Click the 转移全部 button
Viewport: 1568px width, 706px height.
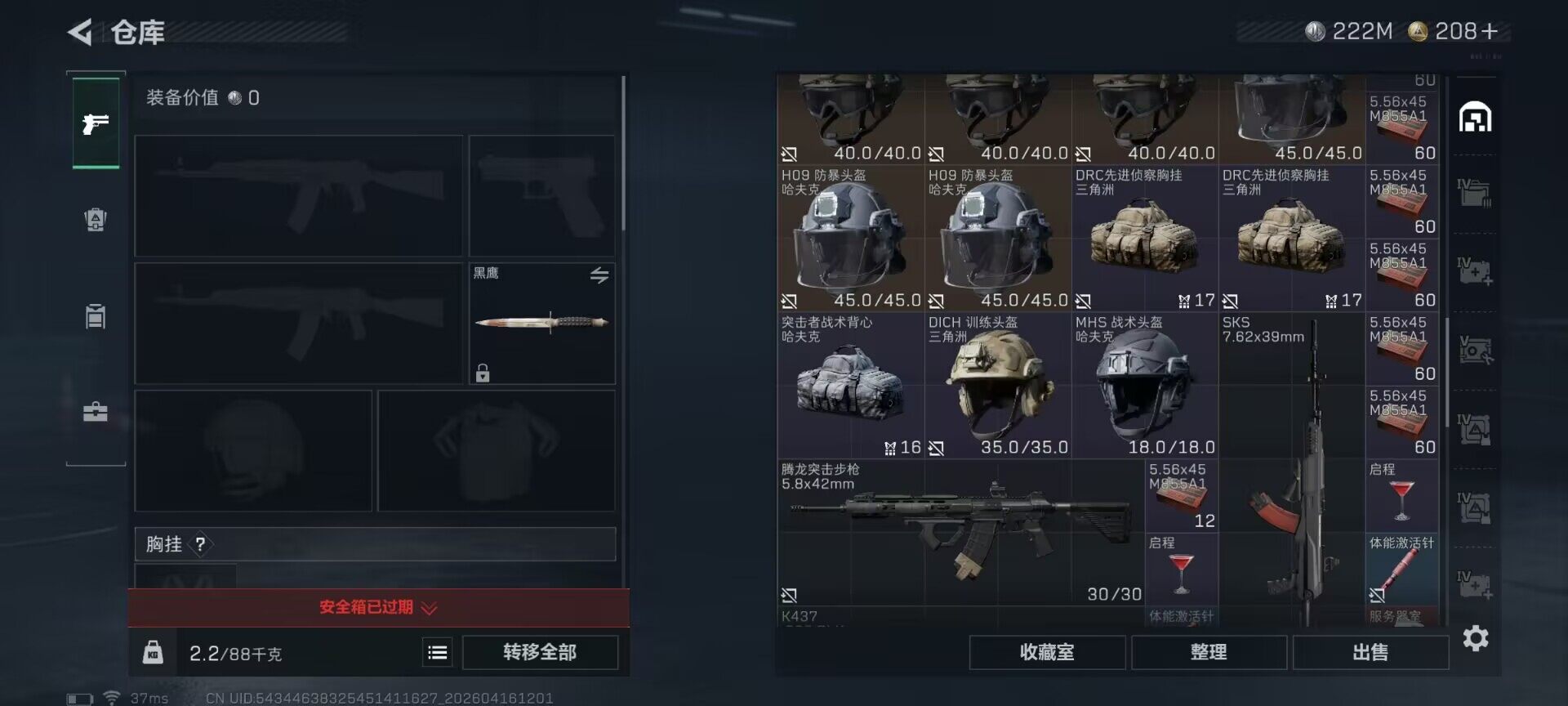coord(540,652)
